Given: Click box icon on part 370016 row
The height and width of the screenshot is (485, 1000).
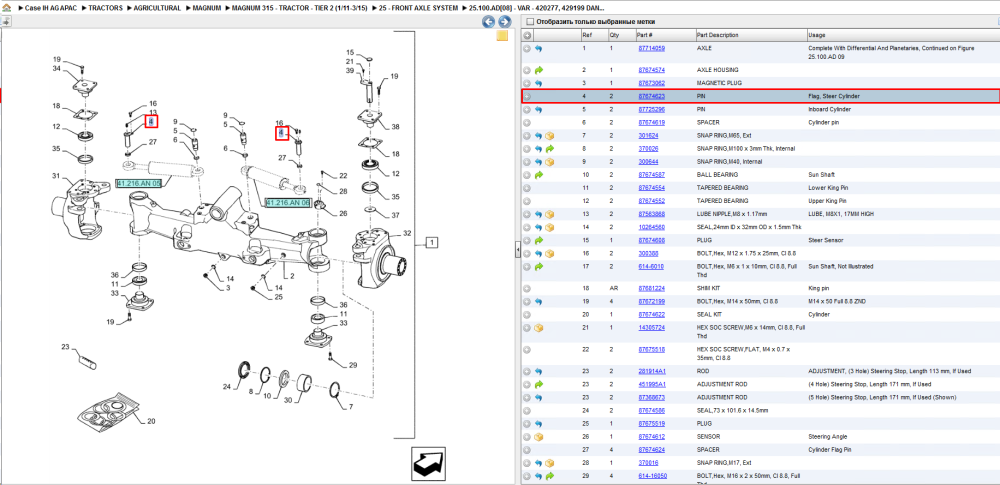Looking at the screenshot, I should 550,463.
